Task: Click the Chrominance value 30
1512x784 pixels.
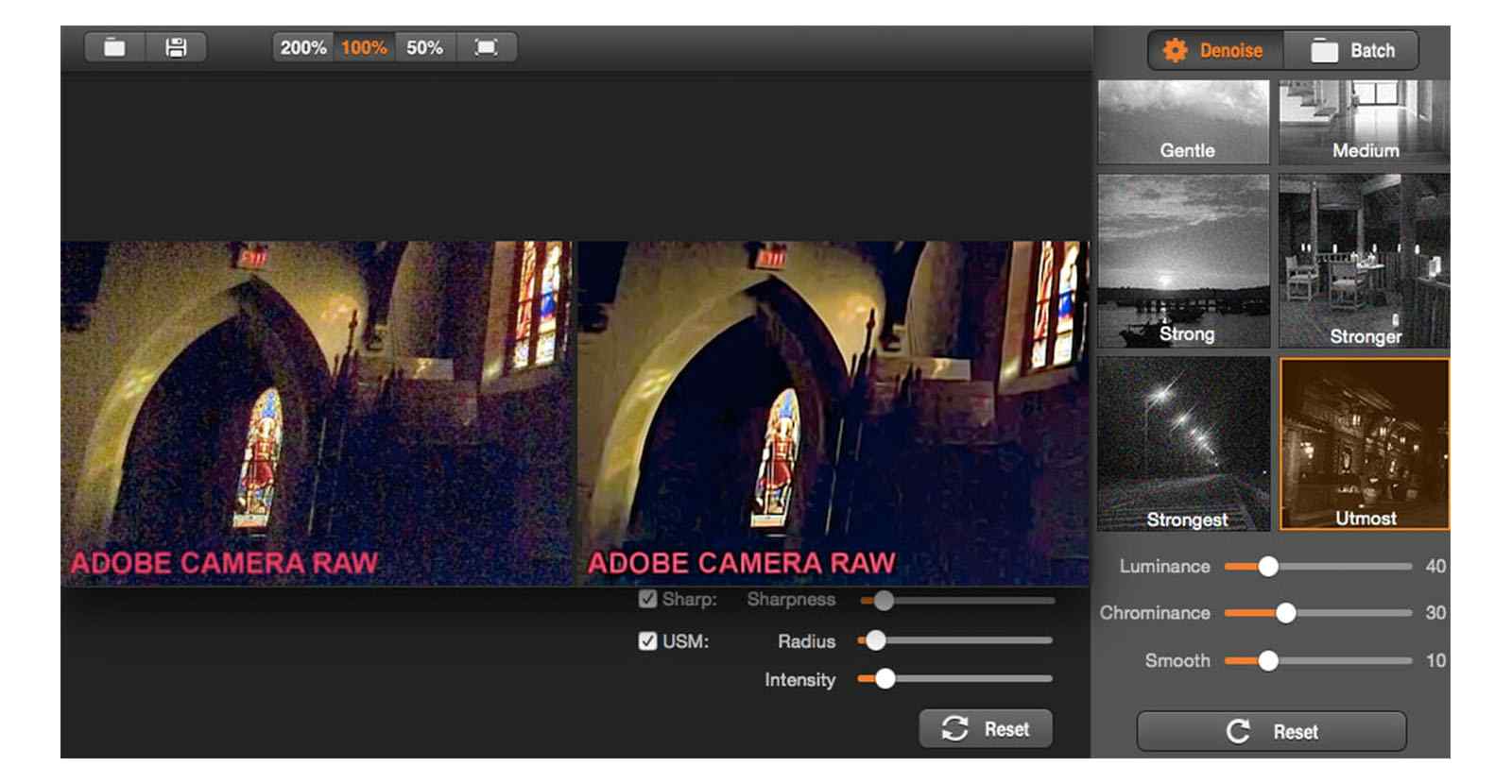Action: coord(1435,613)
